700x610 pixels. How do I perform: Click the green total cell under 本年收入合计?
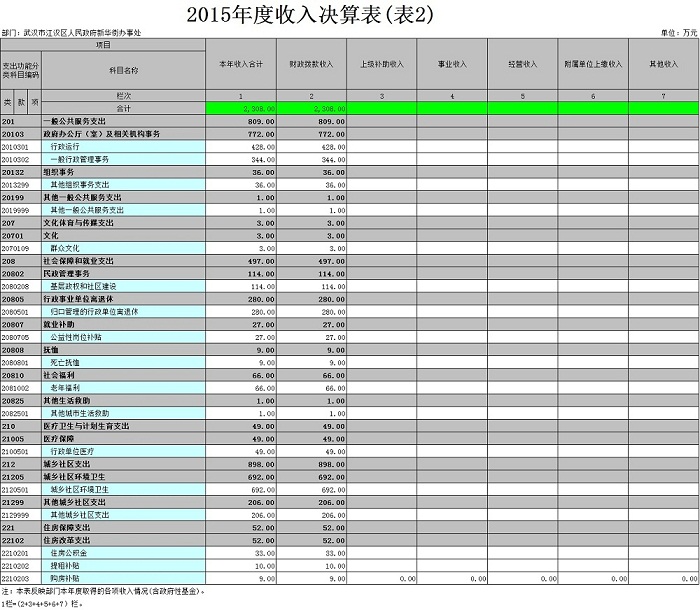(240, 107)
